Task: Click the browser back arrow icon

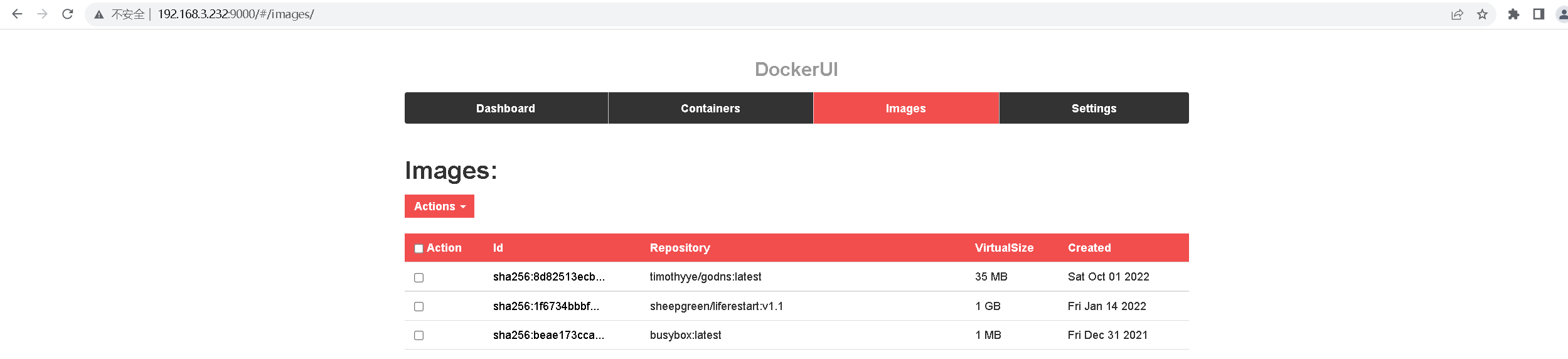Action: pyautogui.click(x=18, y=14)
